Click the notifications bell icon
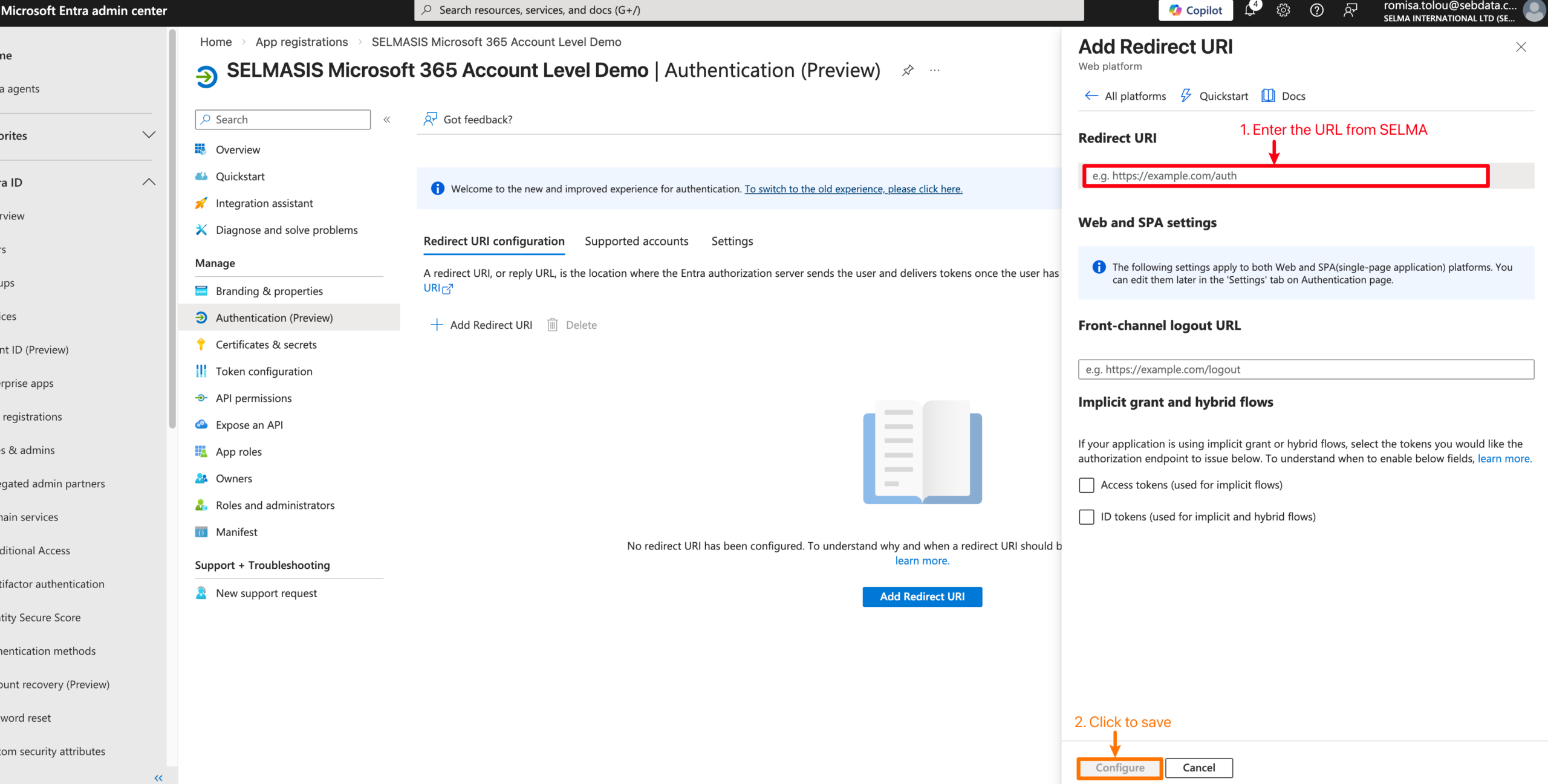This screenshot has height=784, width=1548. [x=1249, y=10]
